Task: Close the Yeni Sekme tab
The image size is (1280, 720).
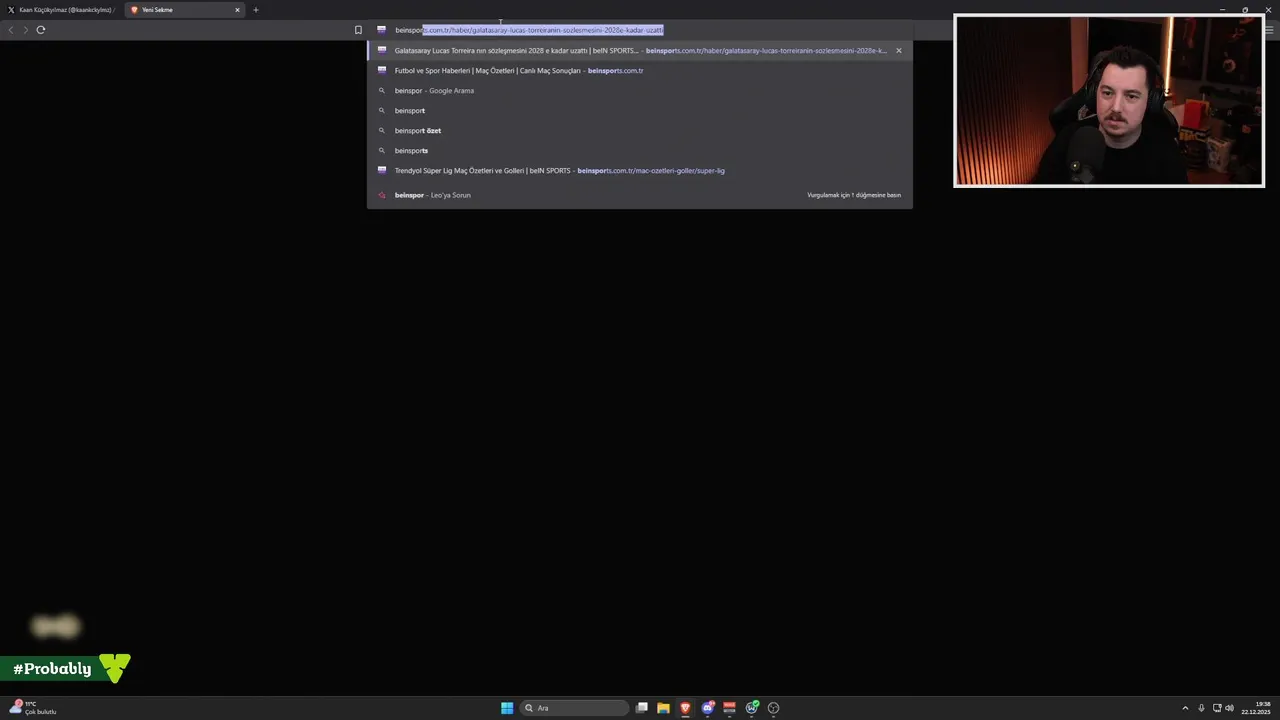Action: [237, 10]
